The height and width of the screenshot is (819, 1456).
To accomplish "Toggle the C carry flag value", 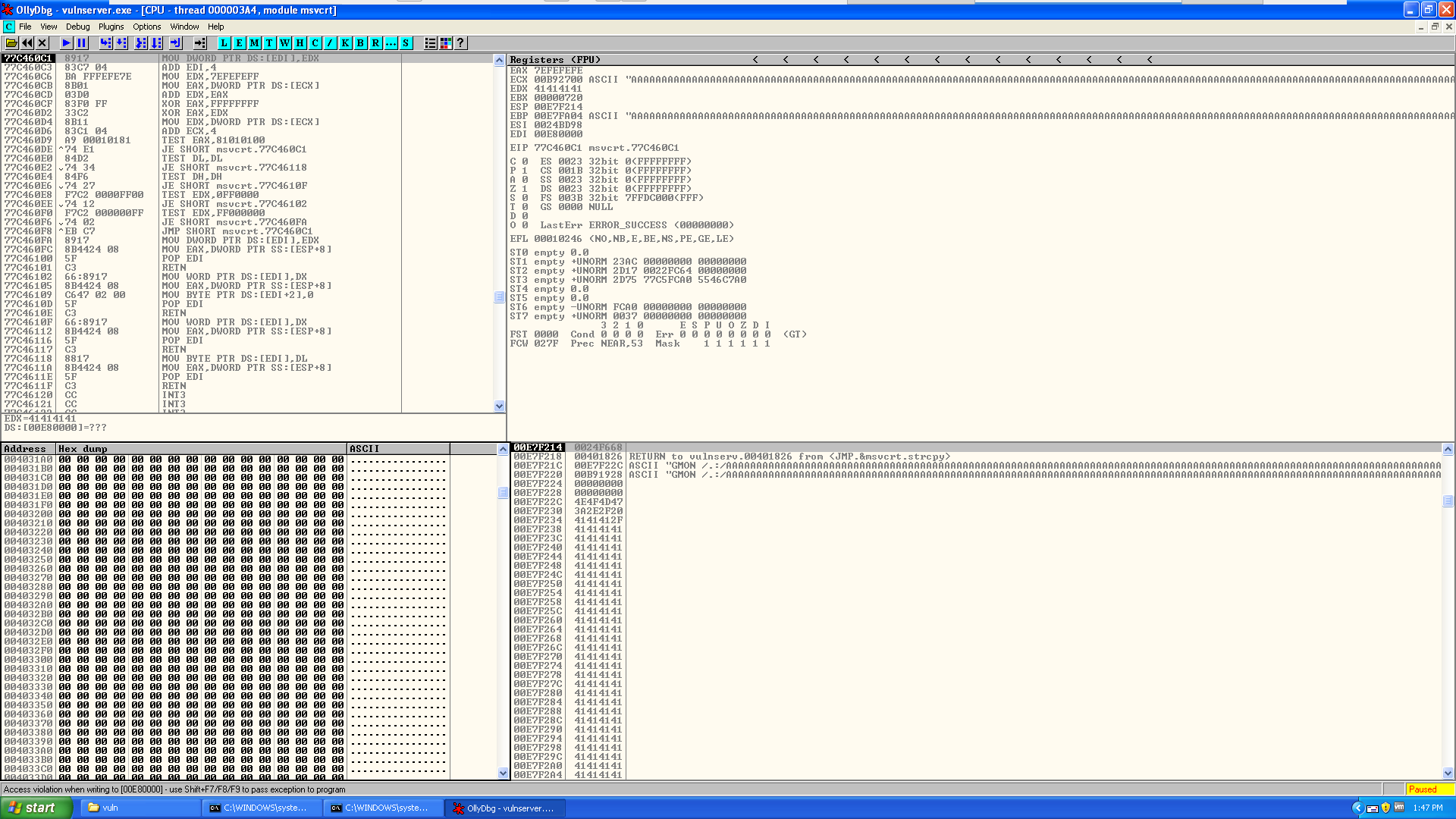I will (x=525, y=162).
